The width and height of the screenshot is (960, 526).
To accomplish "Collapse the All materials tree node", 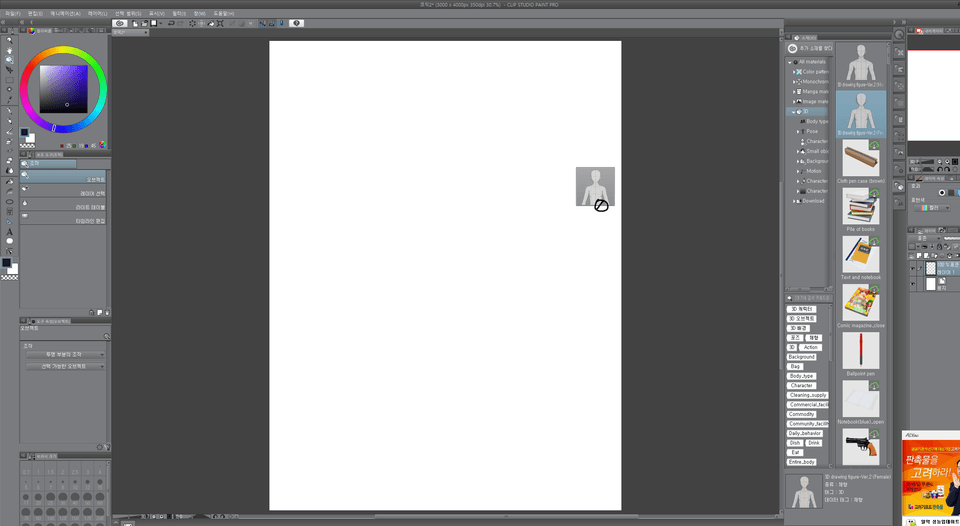I will [790, 62].
